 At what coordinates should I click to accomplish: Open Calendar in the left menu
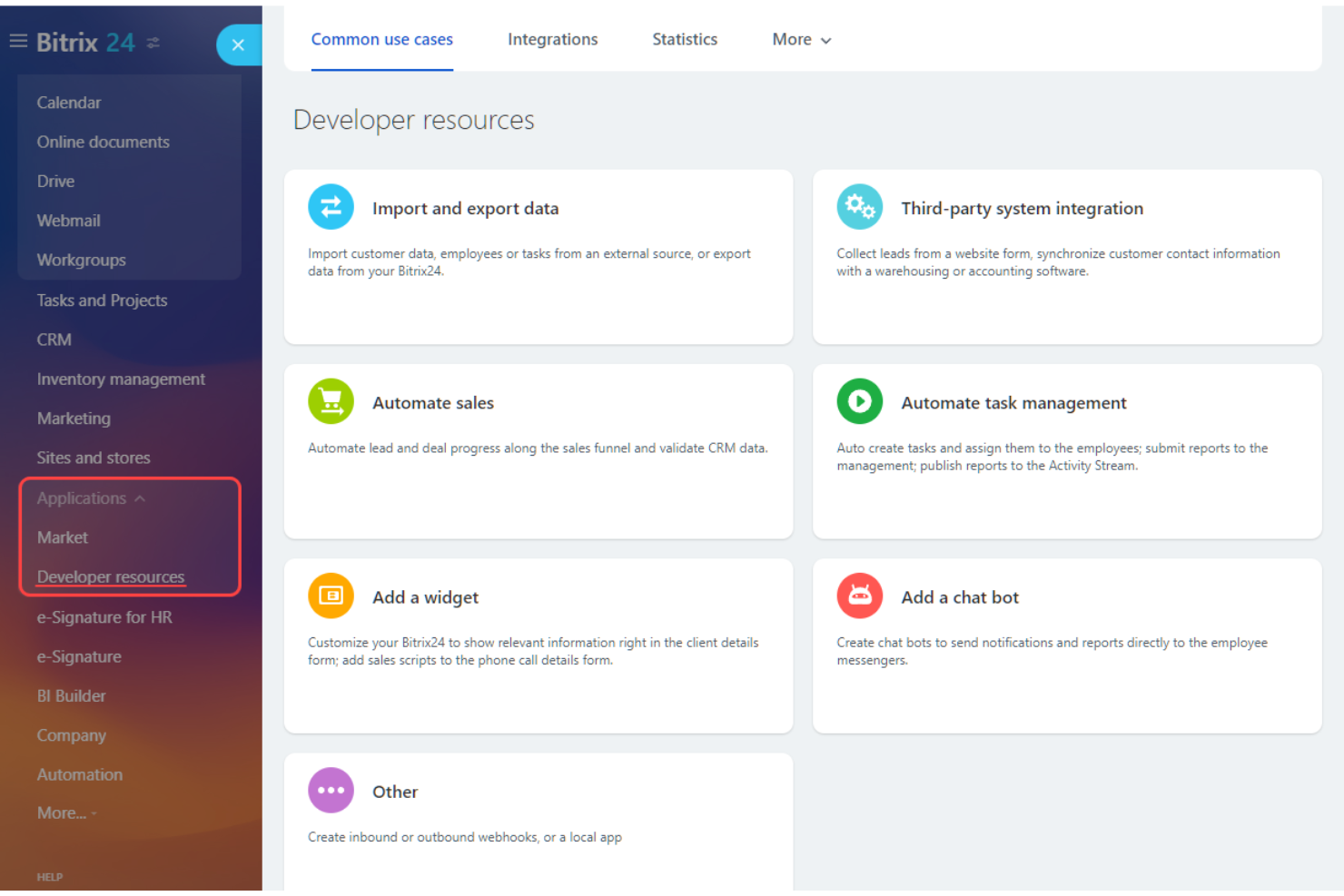tap(69, 103)
